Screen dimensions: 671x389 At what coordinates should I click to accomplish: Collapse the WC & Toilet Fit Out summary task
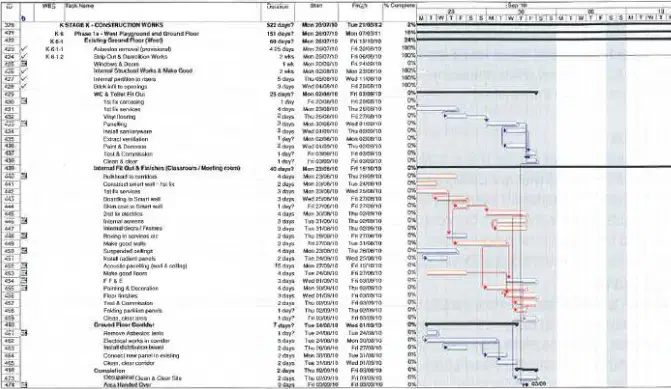coord(119,94)
